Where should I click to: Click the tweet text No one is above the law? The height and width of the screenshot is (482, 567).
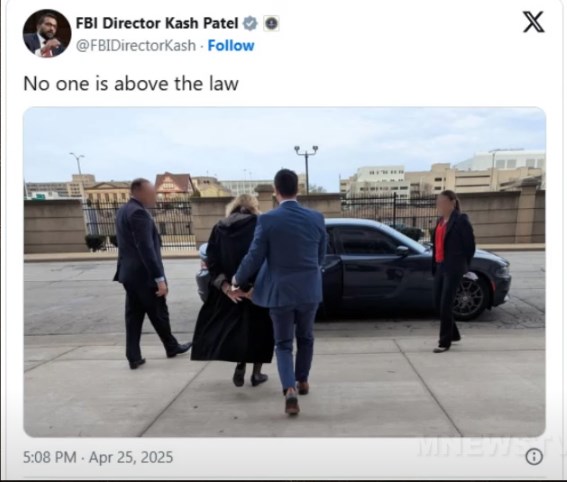pyautogui.click(x=131, y=84)
